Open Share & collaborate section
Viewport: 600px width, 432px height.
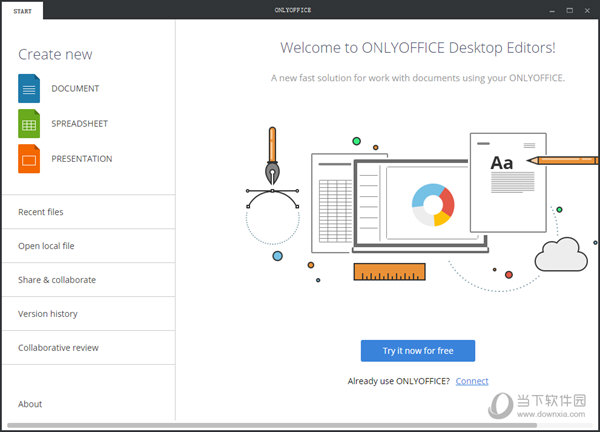pyautogui.click(x=89, y=280)
